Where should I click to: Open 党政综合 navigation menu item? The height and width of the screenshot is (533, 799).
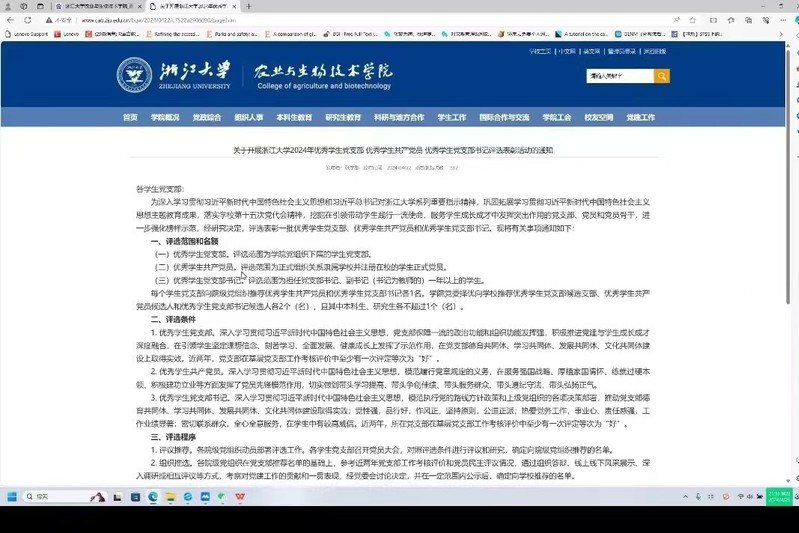(x=207, y=117)
